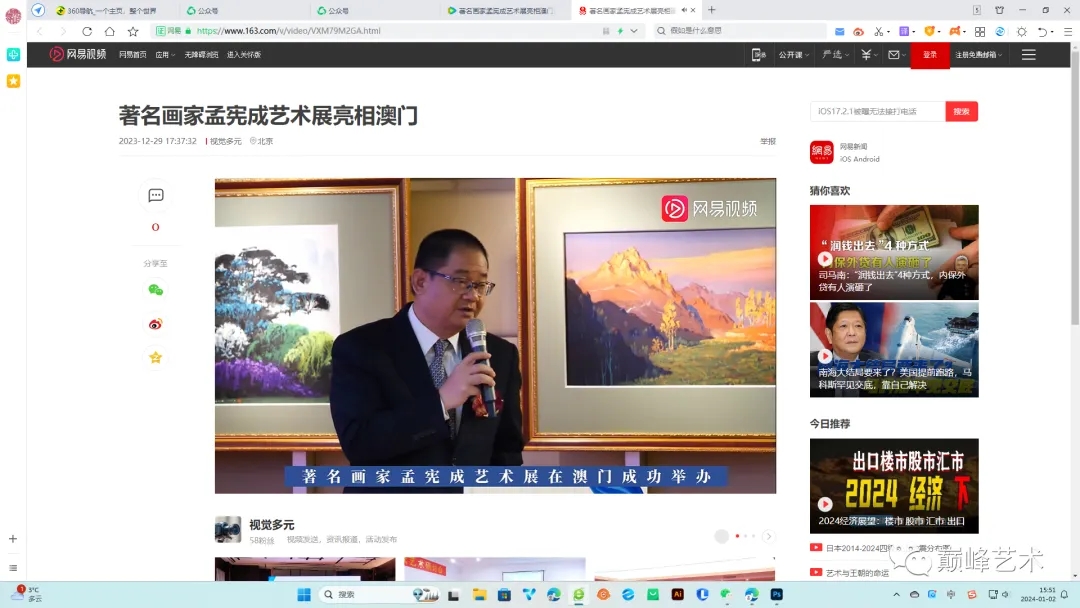1080x608 pixels.
Task: Expand the 严选 dropdown
Action: tap(831, 55)
